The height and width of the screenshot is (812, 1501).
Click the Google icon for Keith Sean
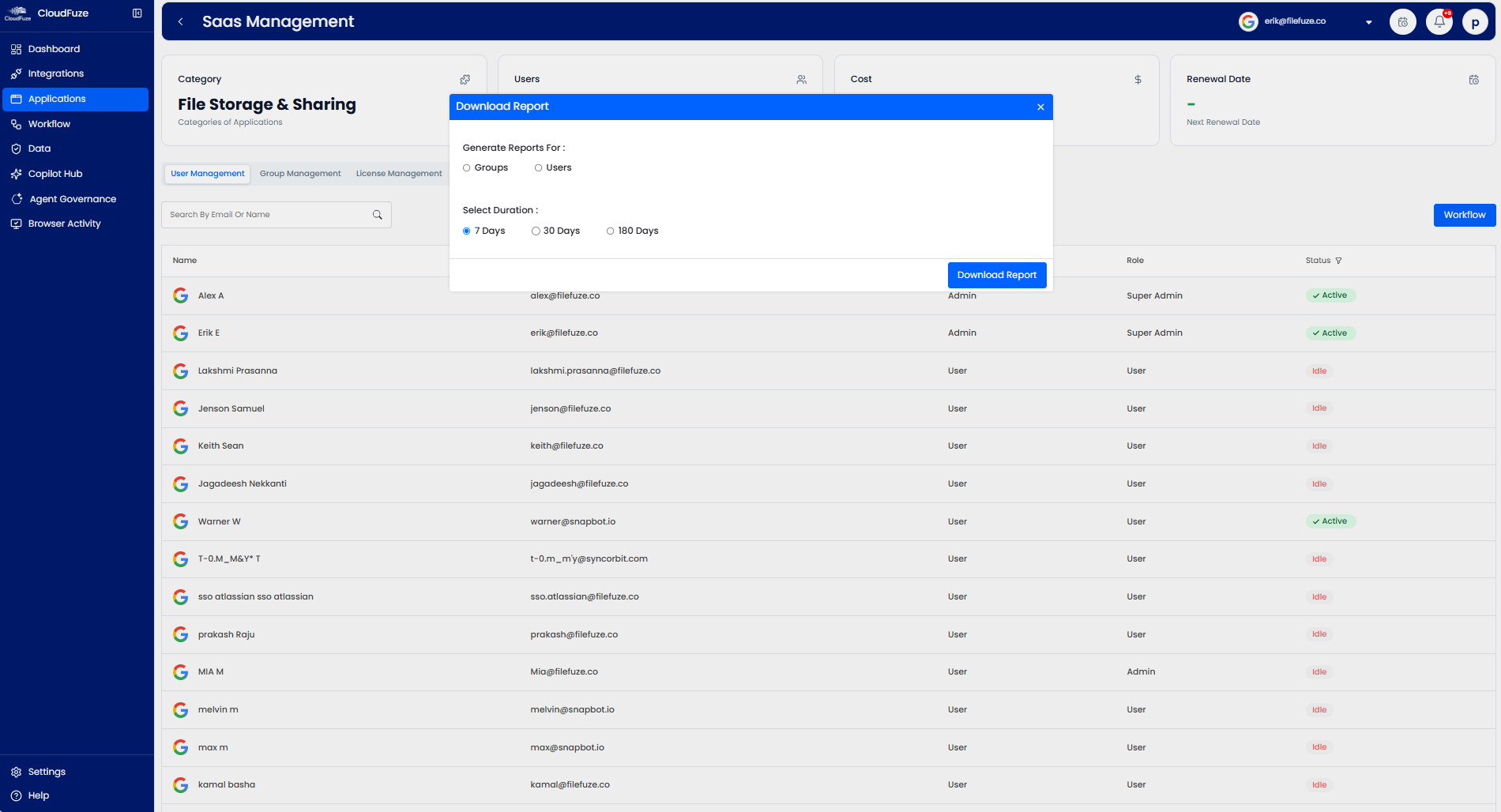181,446
